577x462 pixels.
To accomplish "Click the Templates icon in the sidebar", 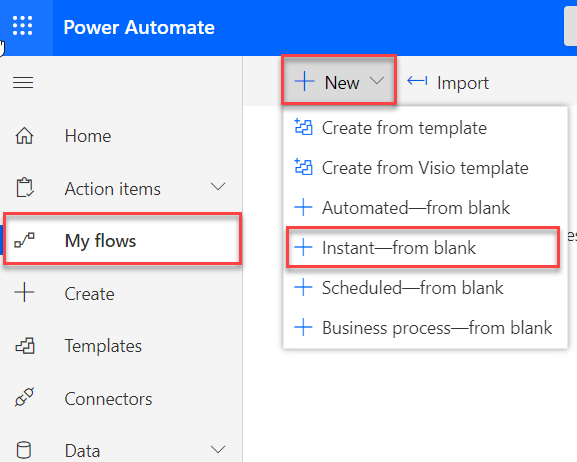I will 25,346.
